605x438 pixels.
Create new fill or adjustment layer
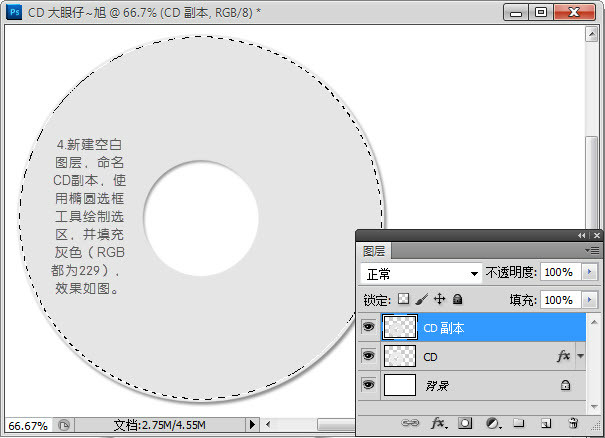coord(492,424)
